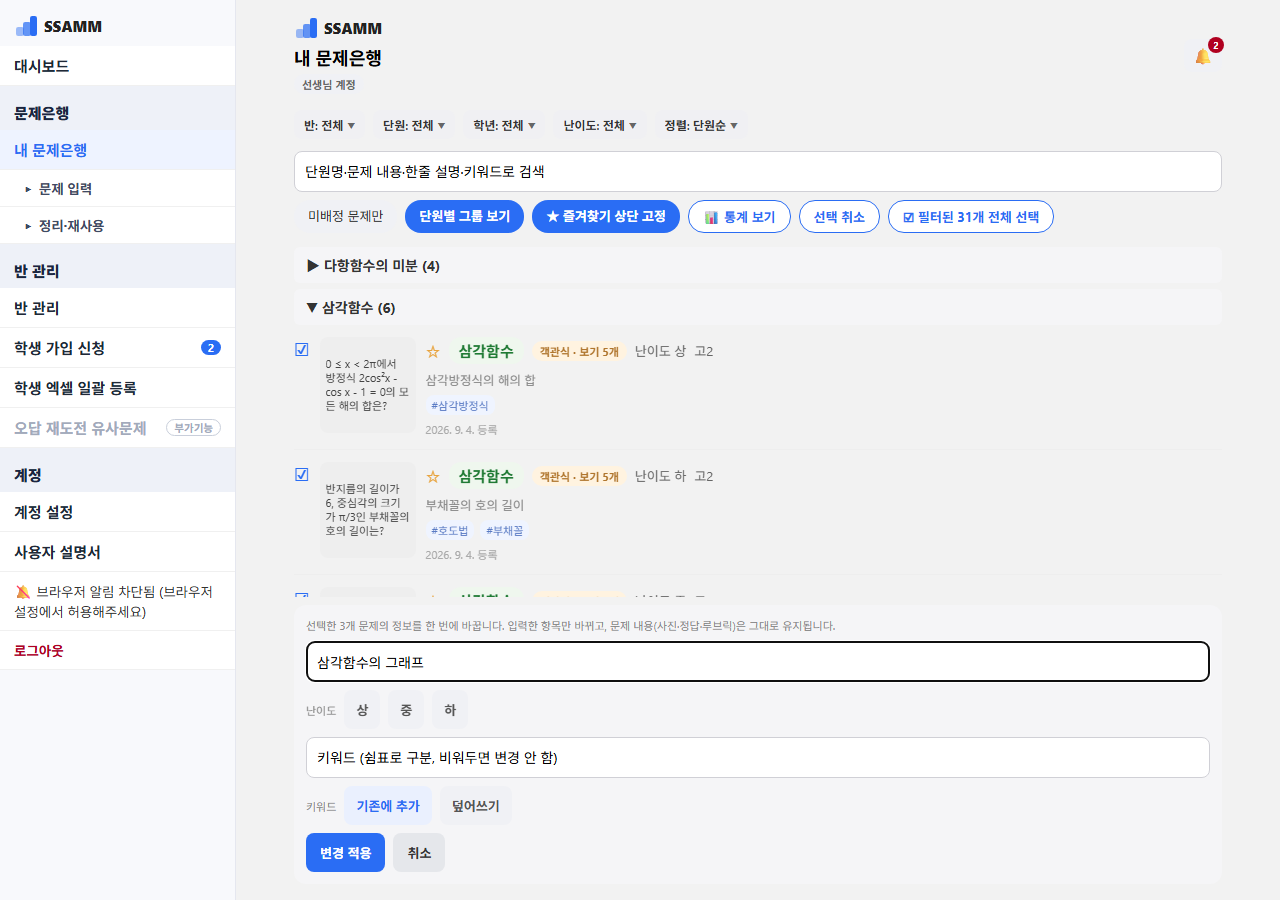Viewport: 1280px width, 900px height.
Task: Open the notification bell
Action: point(1203,57)
